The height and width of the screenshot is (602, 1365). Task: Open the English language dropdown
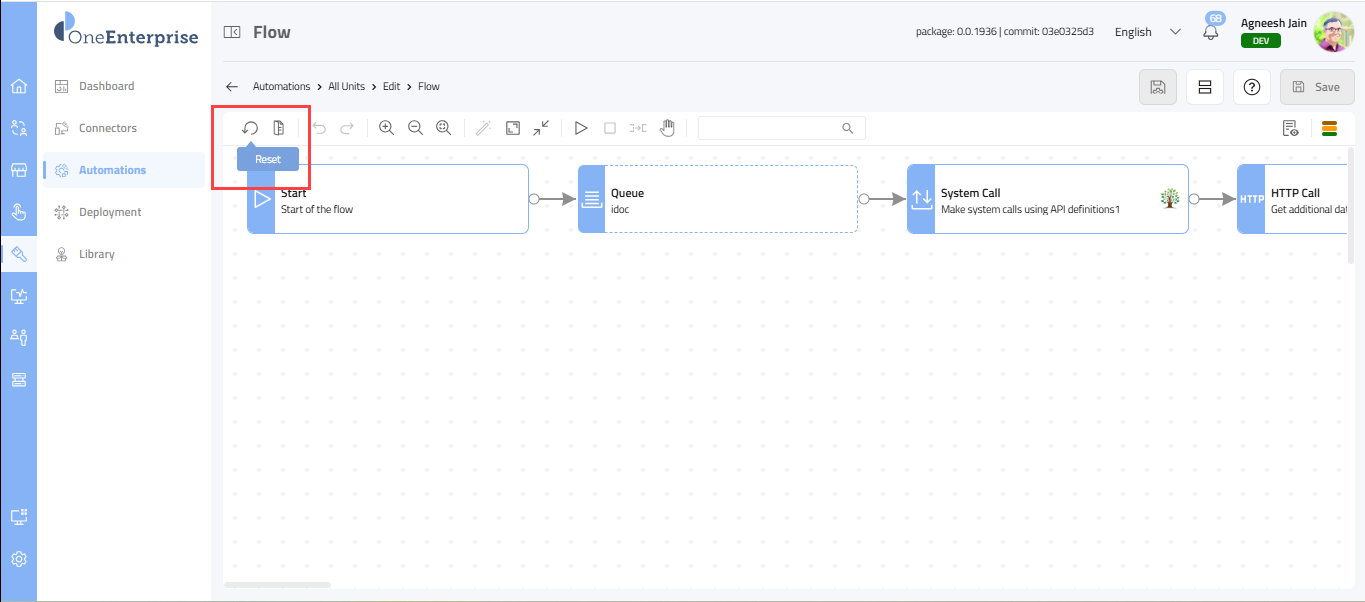point(1146,32)
